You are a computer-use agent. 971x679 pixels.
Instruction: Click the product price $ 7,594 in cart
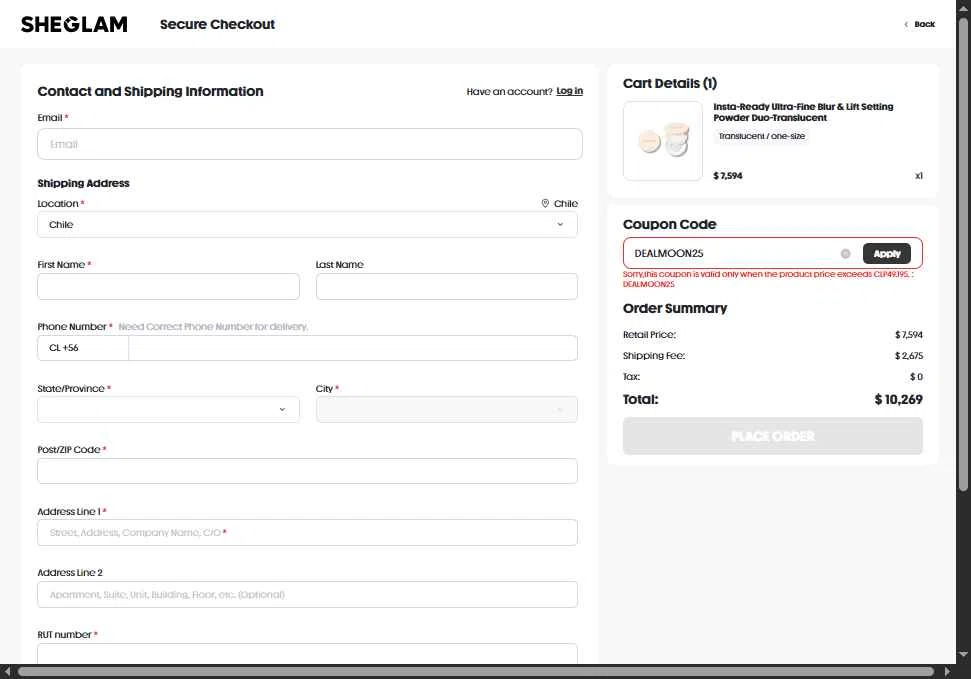(728, 175)
